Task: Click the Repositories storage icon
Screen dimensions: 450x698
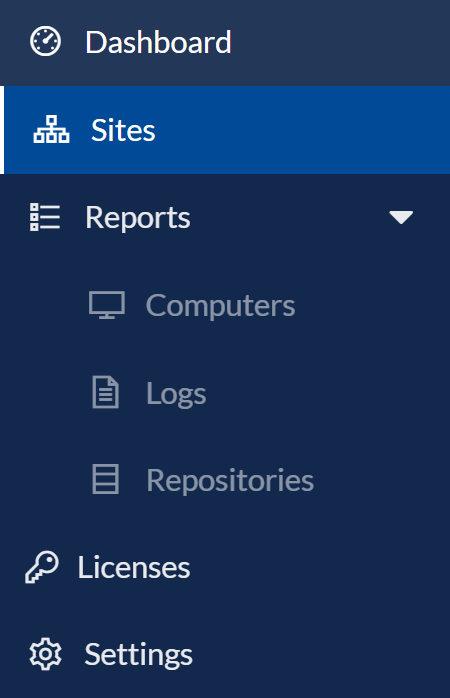Action: point(105,479)
